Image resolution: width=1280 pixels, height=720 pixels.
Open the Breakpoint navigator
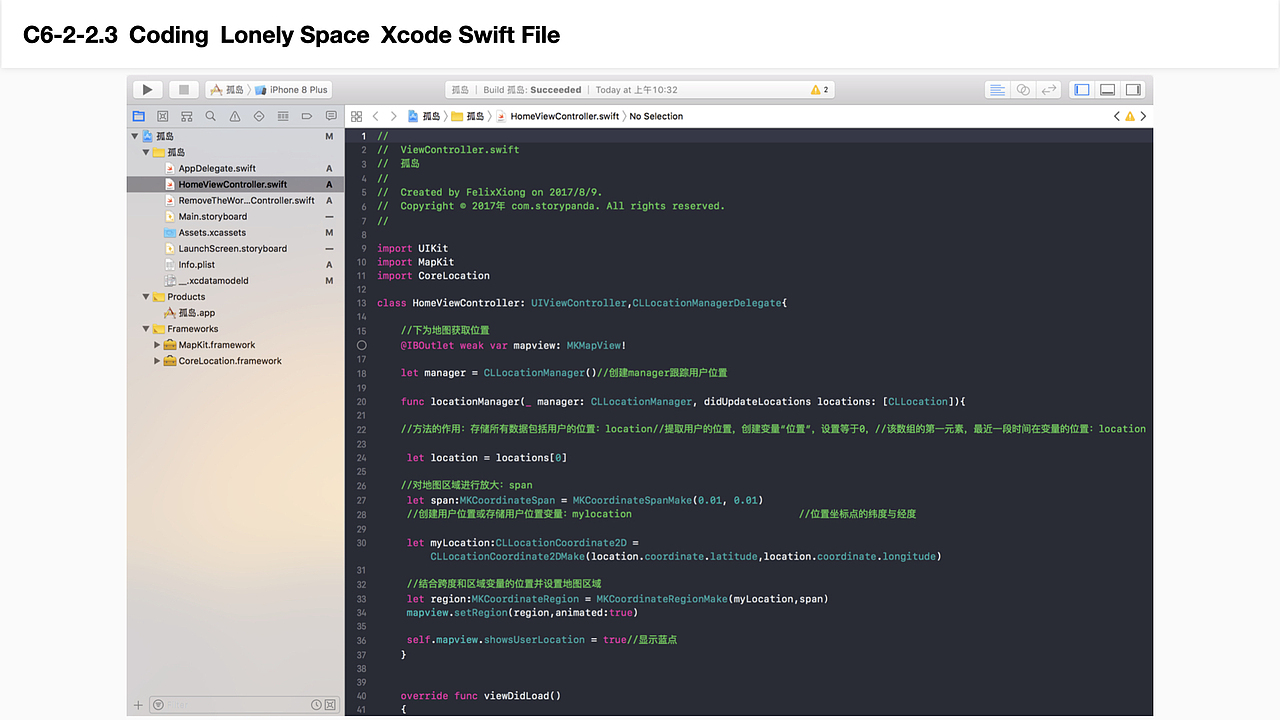[306, 116]
